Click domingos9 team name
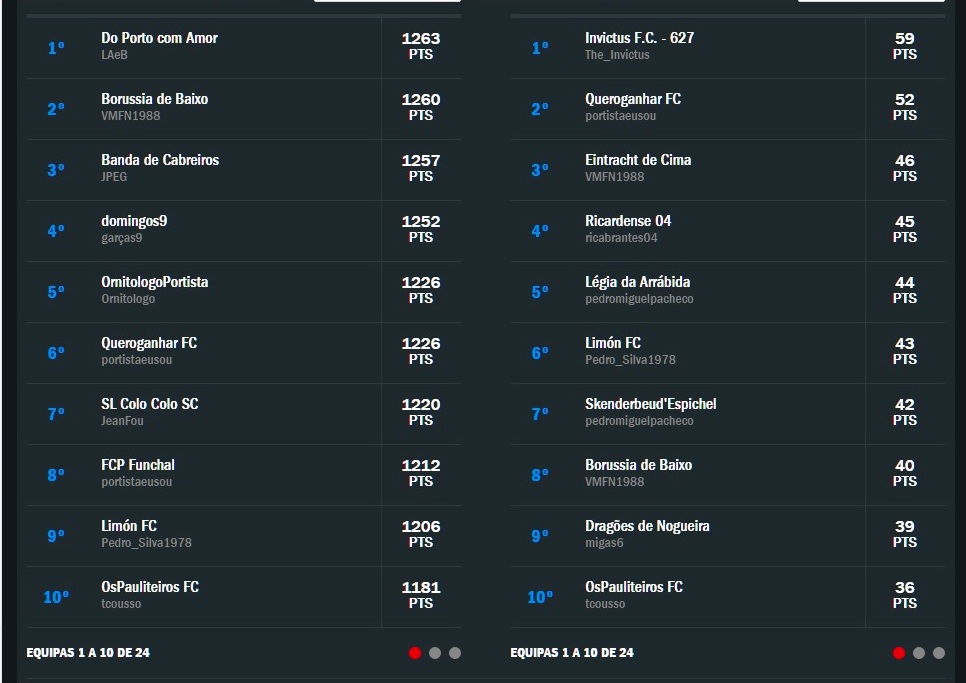The width and height of the screenshot is (966, 683). click(134, 221)
